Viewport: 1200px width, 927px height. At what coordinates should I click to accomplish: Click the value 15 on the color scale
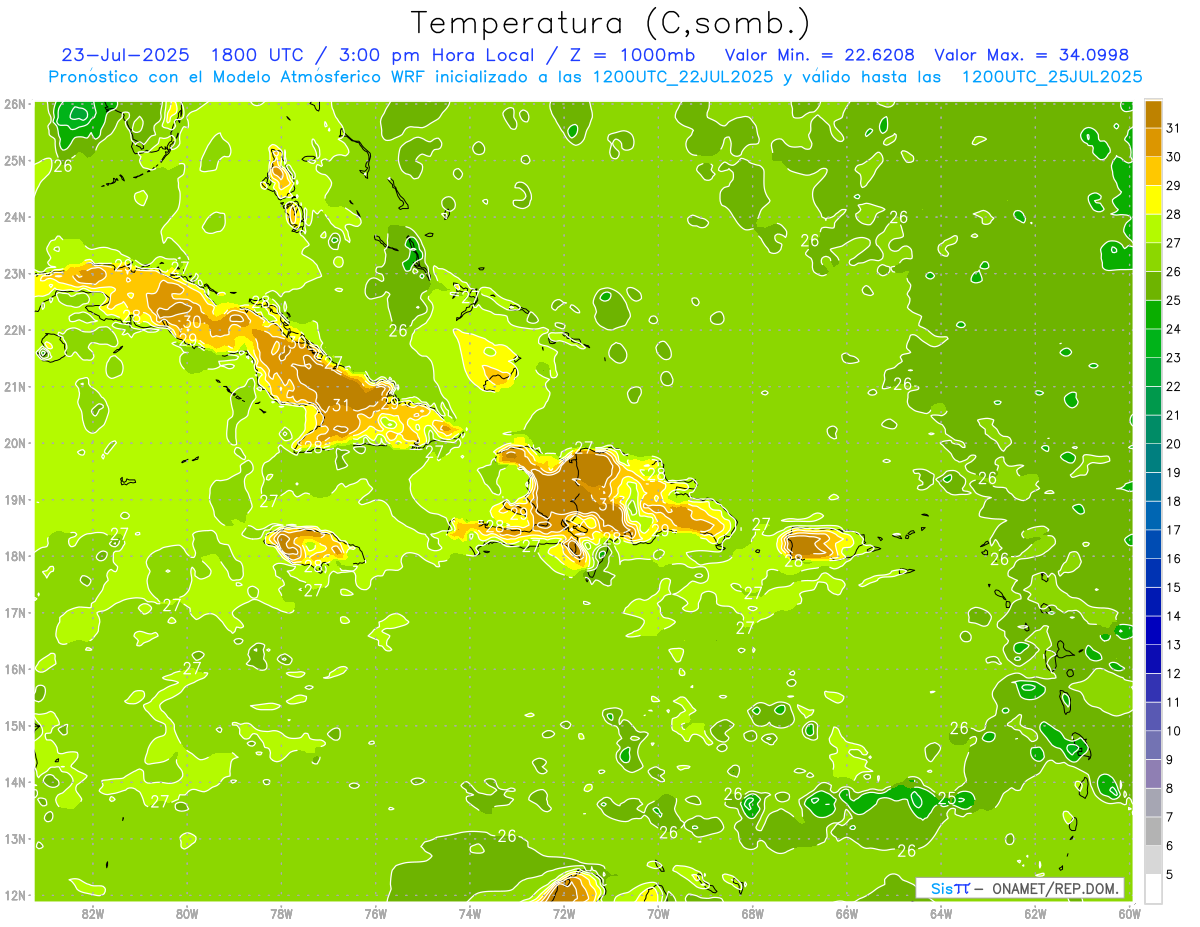coord(1174,587)
